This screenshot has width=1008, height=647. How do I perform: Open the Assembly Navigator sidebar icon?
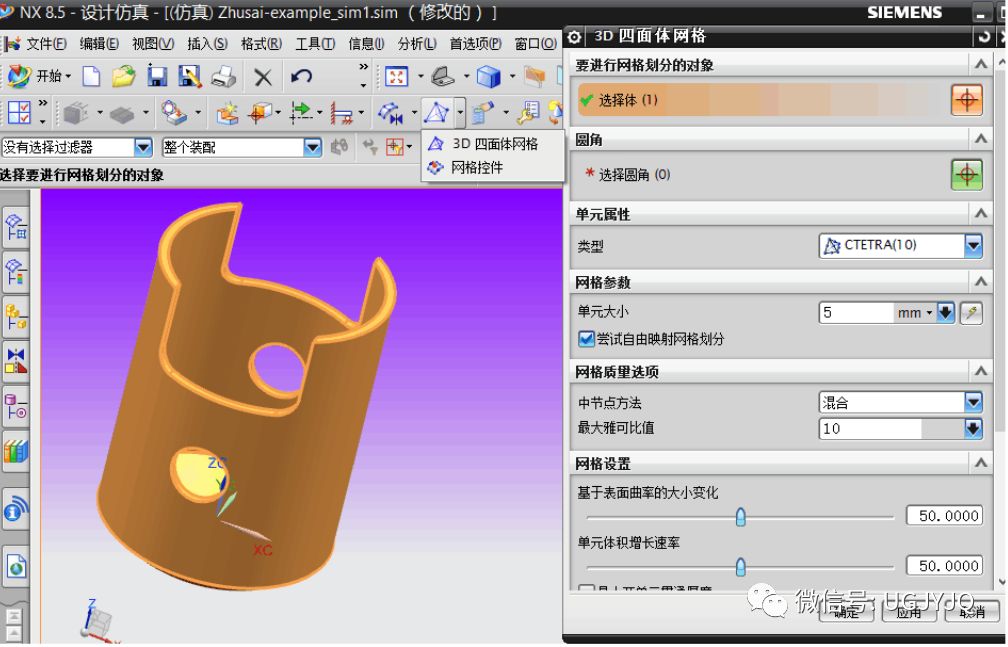coord(16,316)
